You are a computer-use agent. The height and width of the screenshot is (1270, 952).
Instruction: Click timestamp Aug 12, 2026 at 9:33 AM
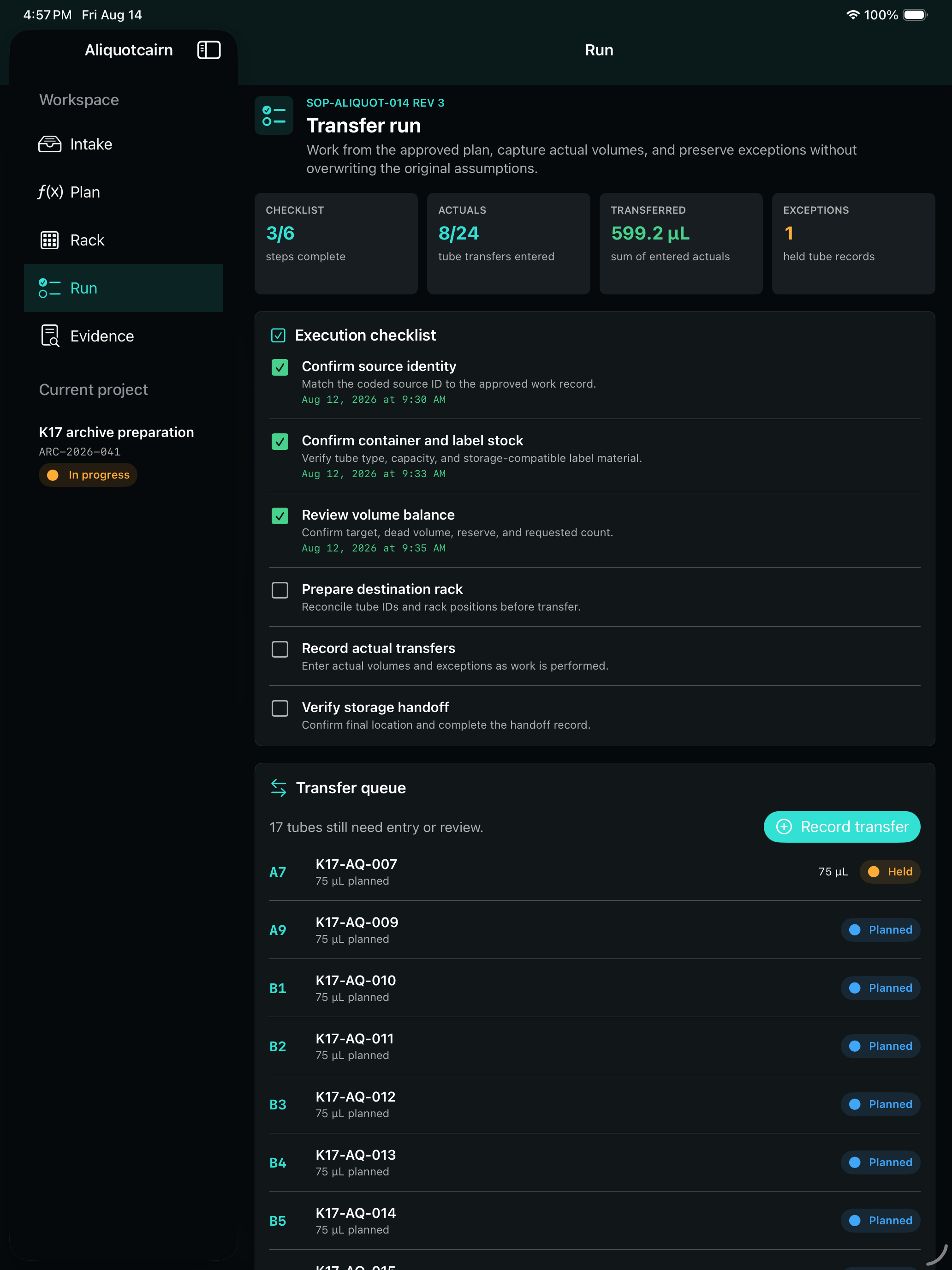pos(374,473)
